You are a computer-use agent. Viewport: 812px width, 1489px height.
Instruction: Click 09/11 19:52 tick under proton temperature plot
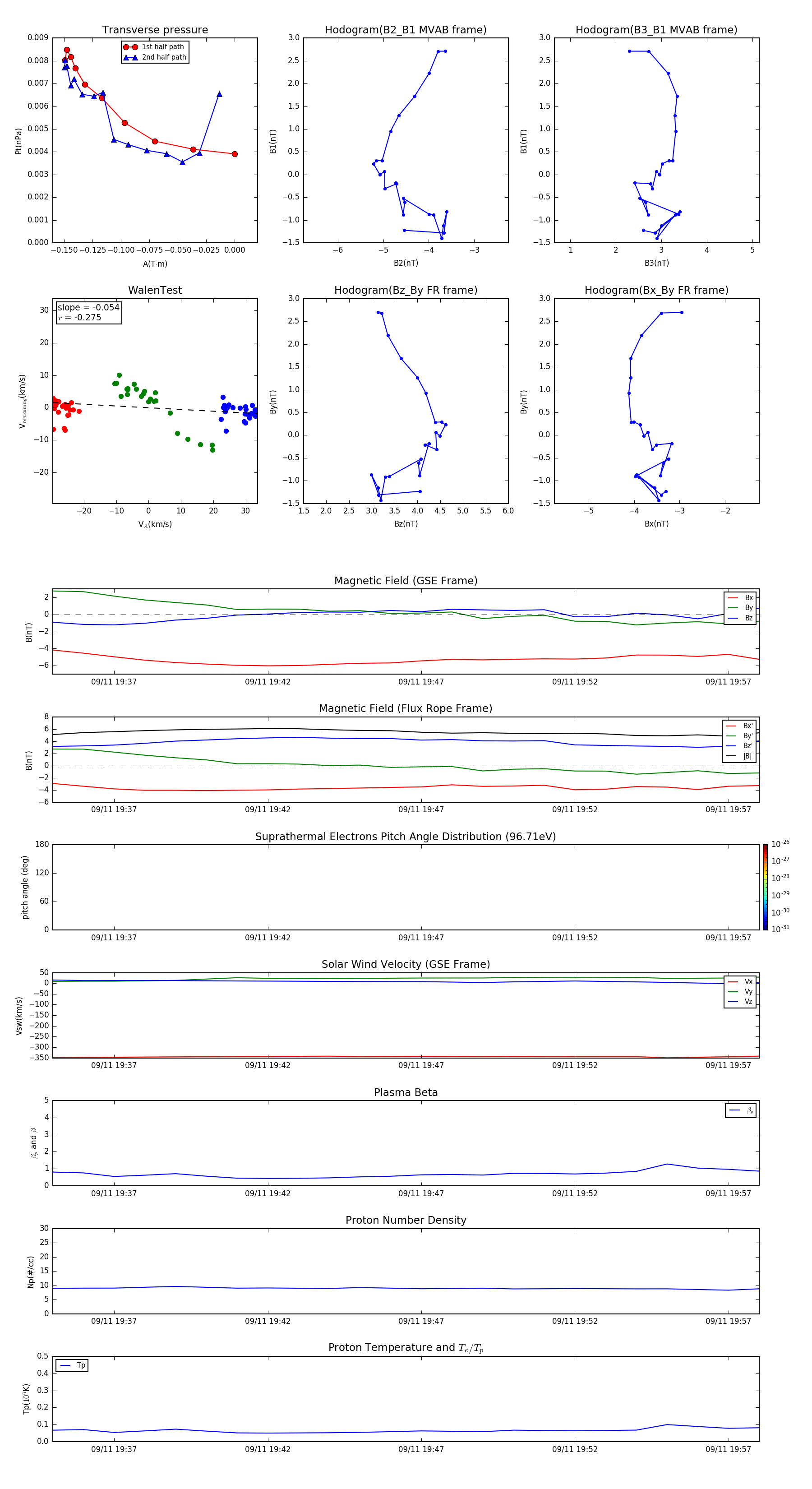pyautogui.click(x=574, y=1449)
